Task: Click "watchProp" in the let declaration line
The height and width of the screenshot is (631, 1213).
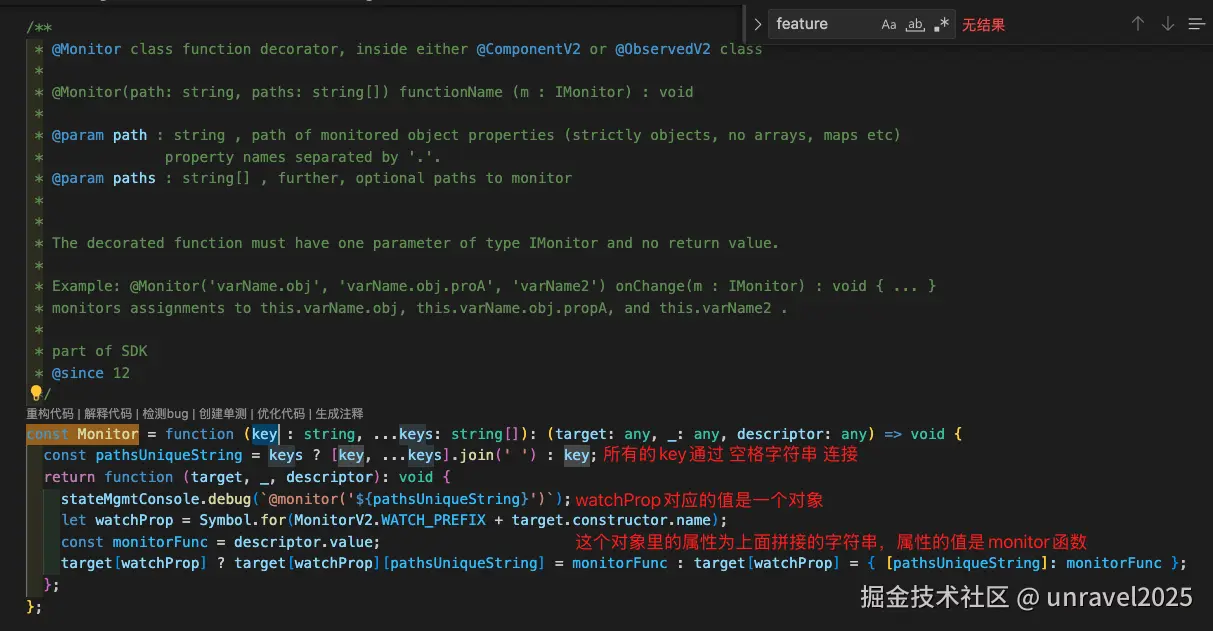Action: [134, 520]
